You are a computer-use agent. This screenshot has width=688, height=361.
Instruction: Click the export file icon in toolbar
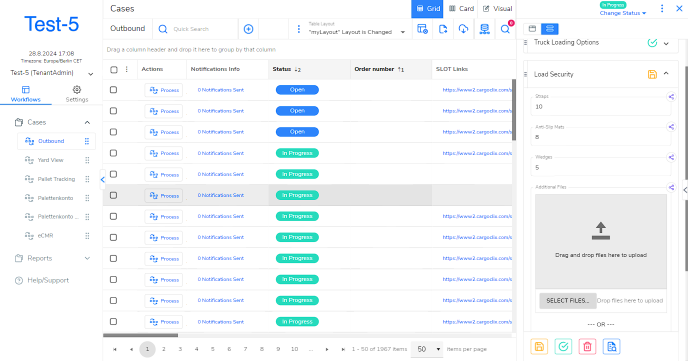443,29
